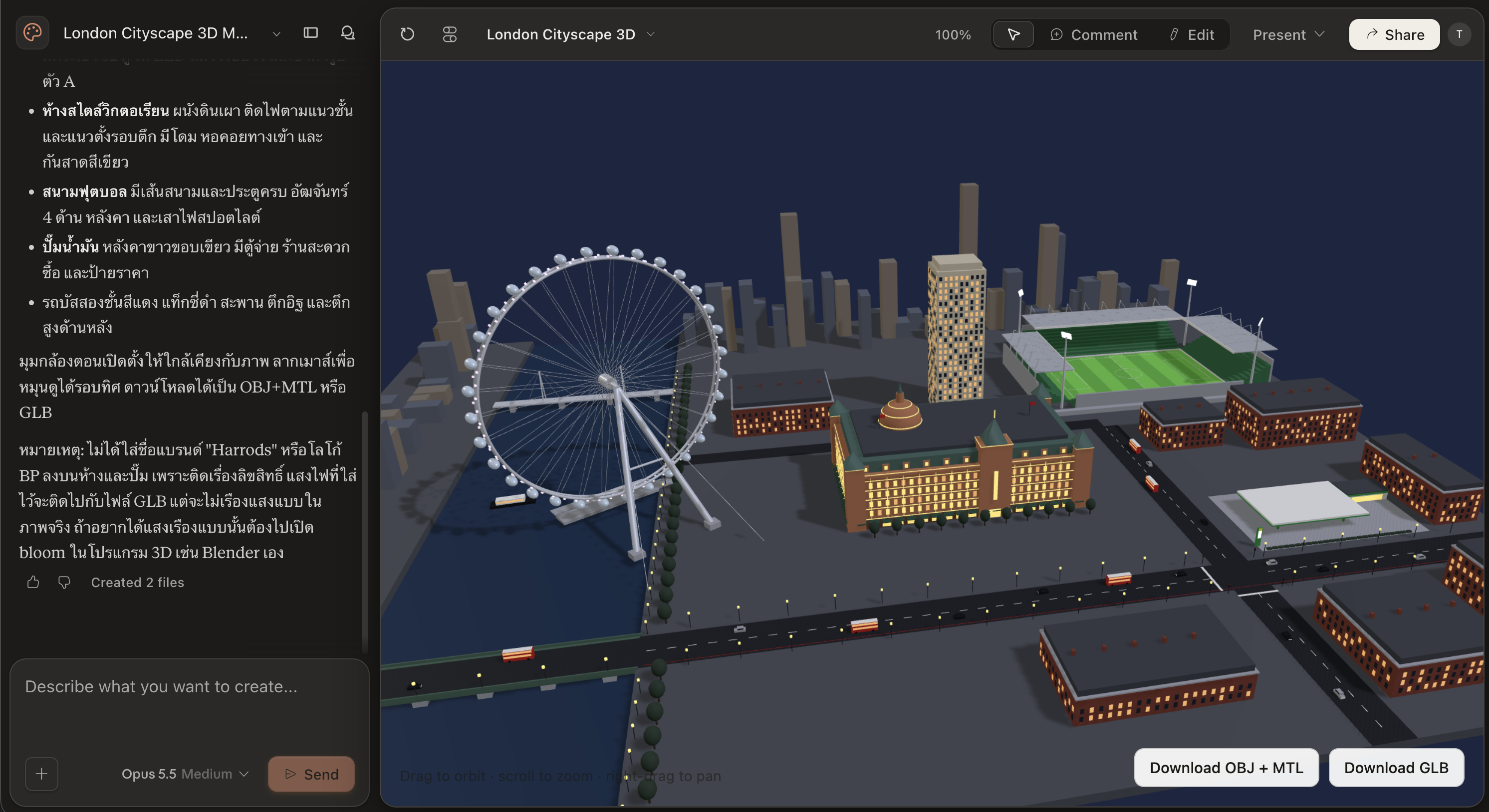
Task: Open the user avatar T
Action: pos(1460,34)
